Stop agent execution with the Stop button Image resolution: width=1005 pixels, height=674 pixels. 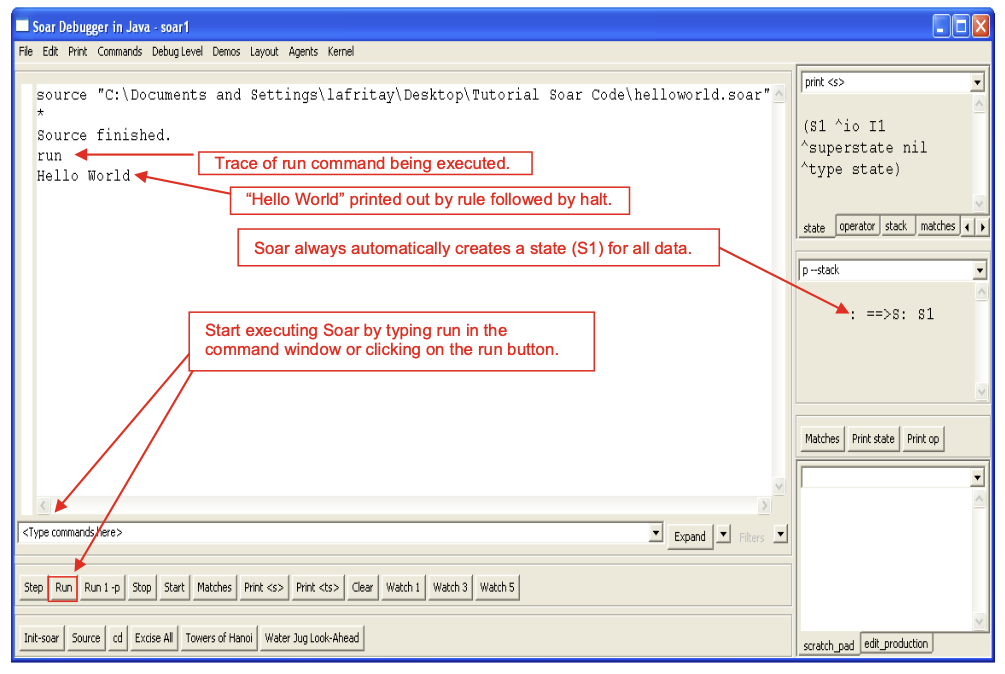click(x=141, y=587)
